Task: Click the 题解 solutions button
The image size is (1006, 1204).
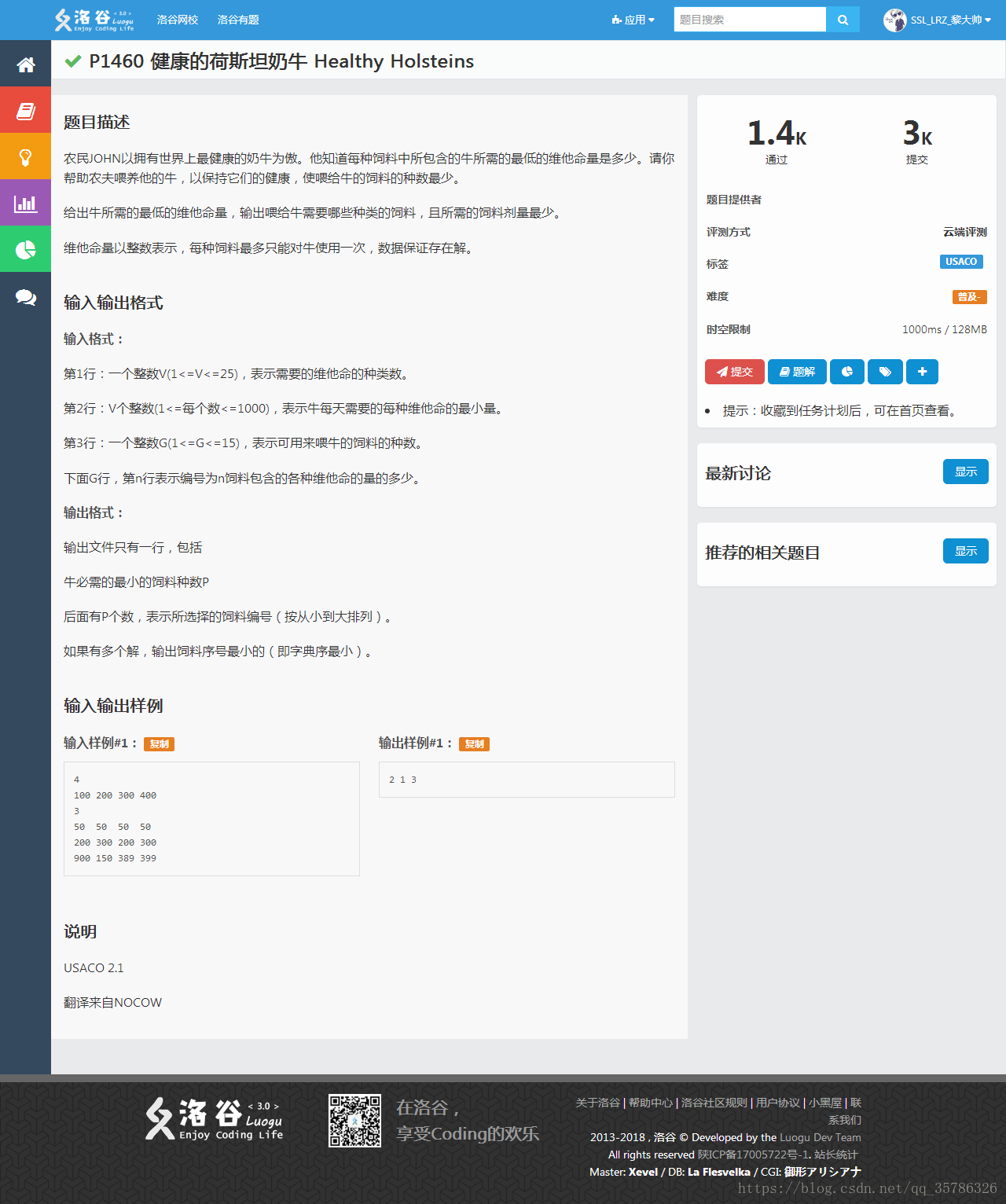Action: (797, 372)
